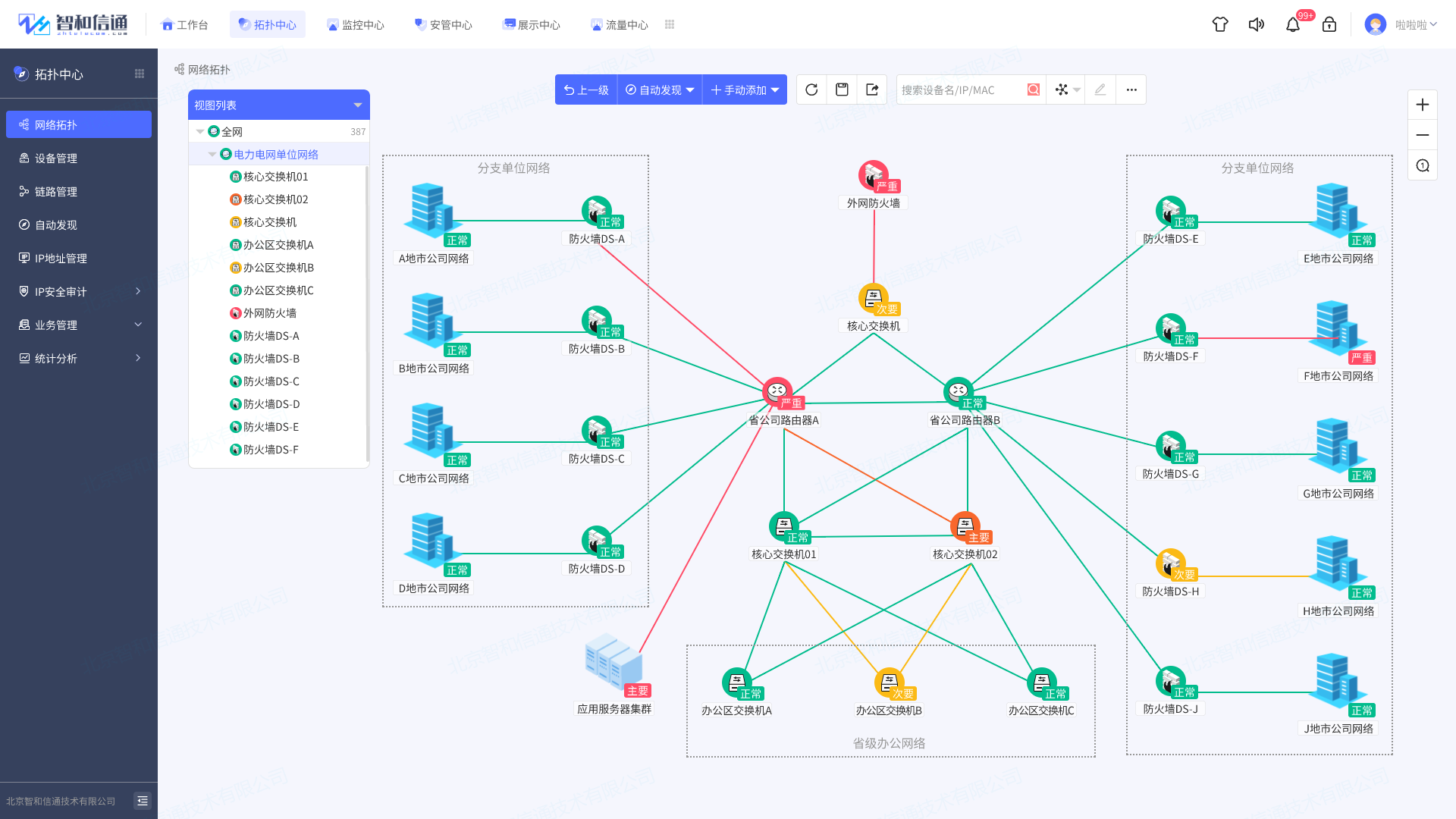Click the grid icon beside 拓扑中心 sidebar title

tap(140, 74)
